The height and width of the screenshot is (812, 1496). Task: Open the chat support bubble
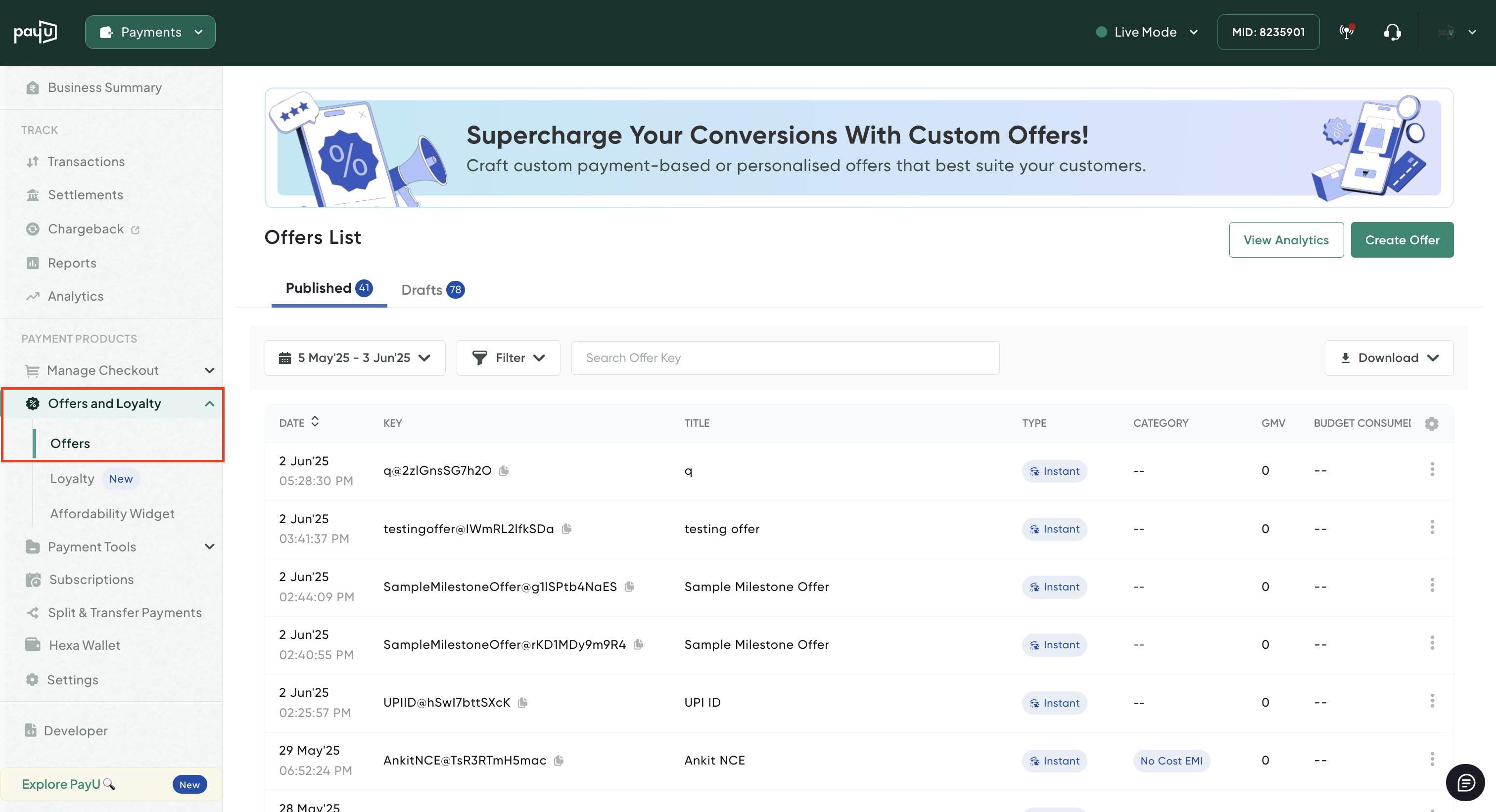(1465, 782)
